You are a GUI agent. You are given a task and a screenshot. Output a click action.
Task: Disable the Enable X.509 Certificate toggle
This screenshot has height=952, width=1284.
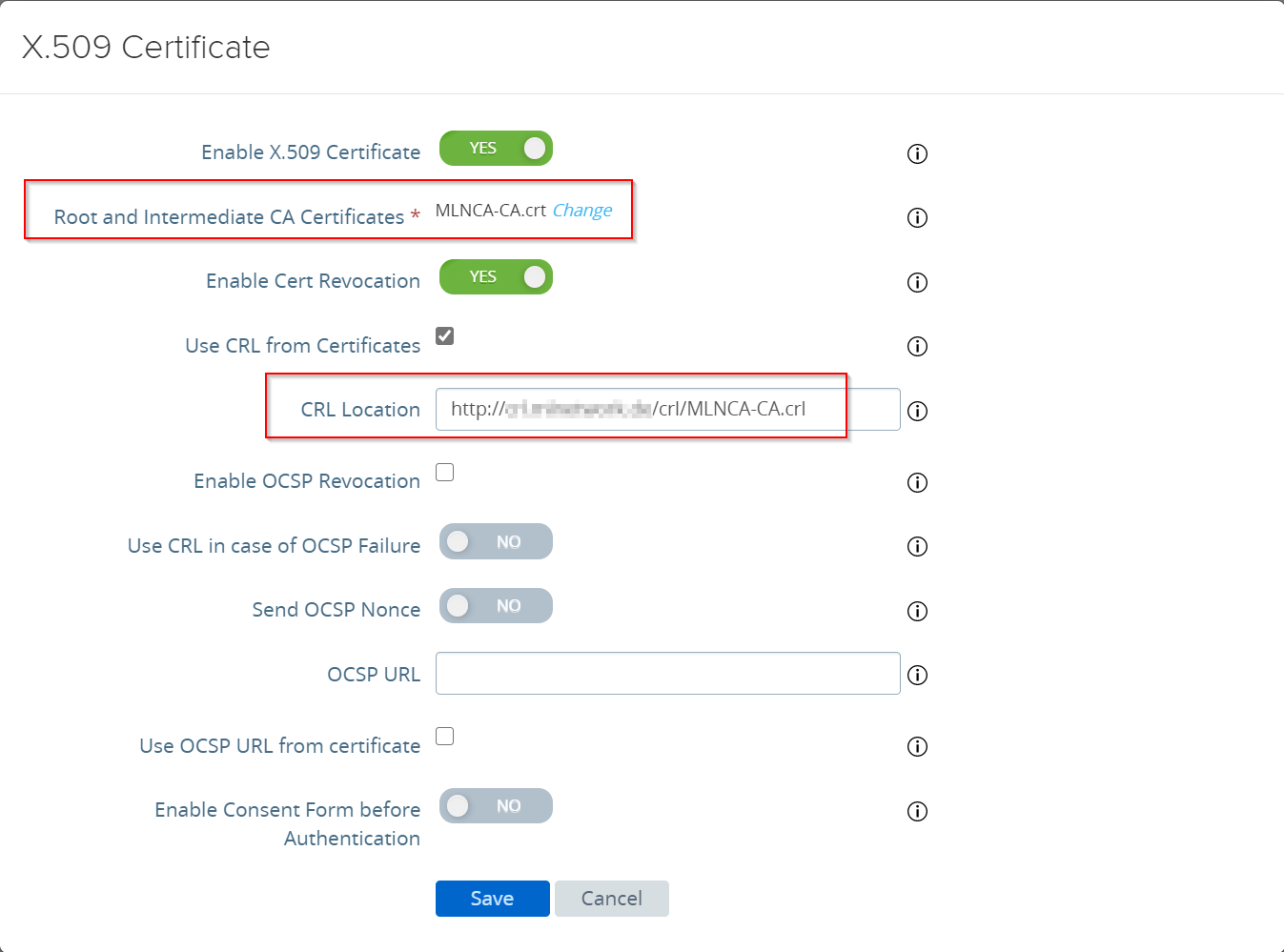(496, 149)
